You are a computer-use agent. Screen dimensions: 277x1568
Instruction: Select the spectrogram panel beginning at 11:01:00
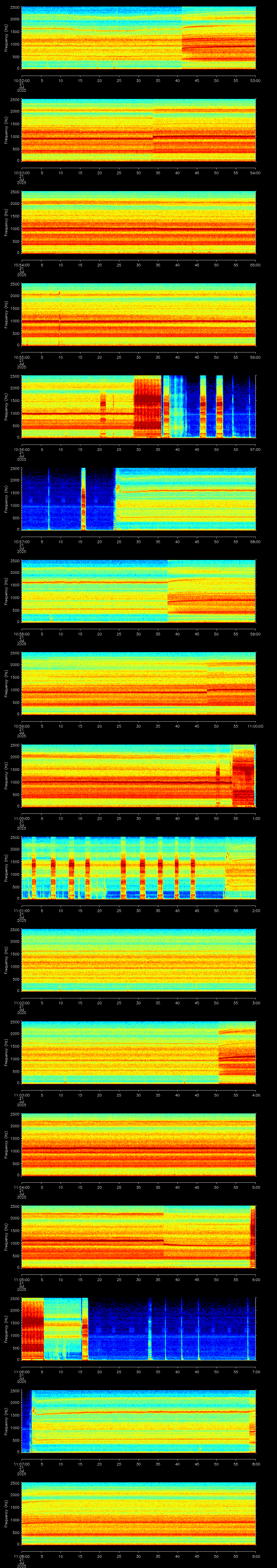click(138, 868)
